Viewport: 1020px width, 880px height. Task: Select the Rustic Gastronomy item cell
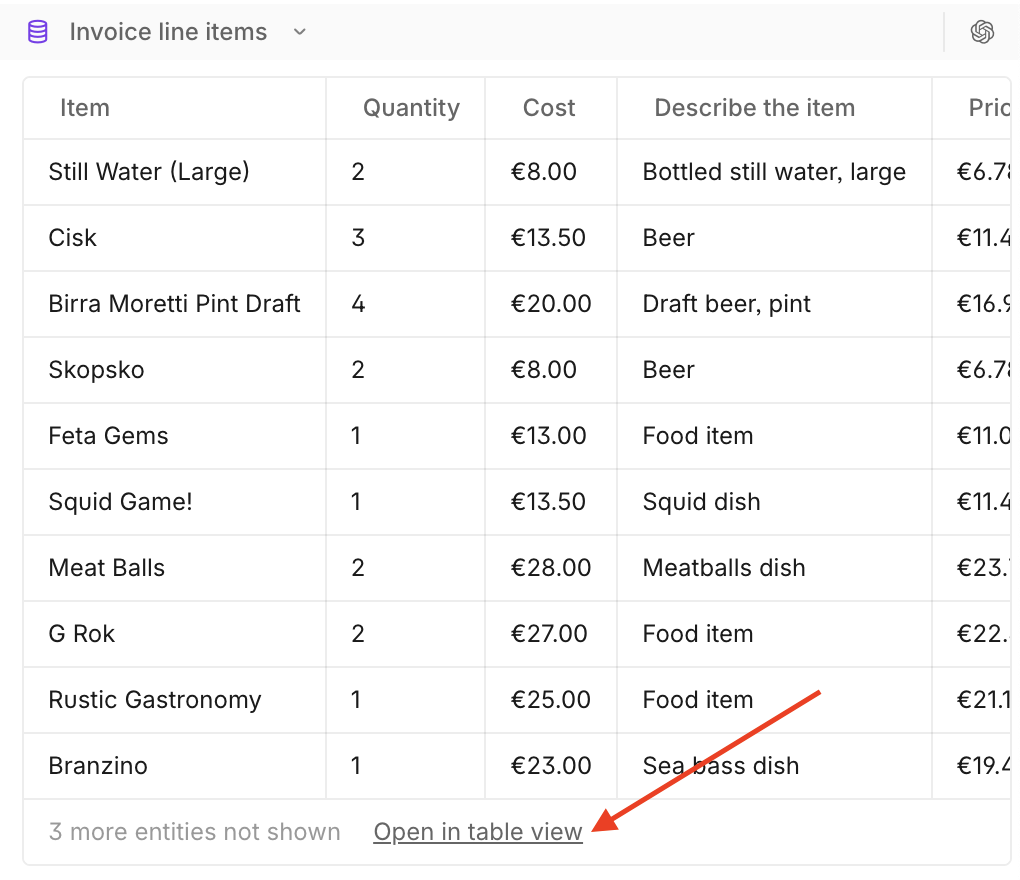[154, 700]
